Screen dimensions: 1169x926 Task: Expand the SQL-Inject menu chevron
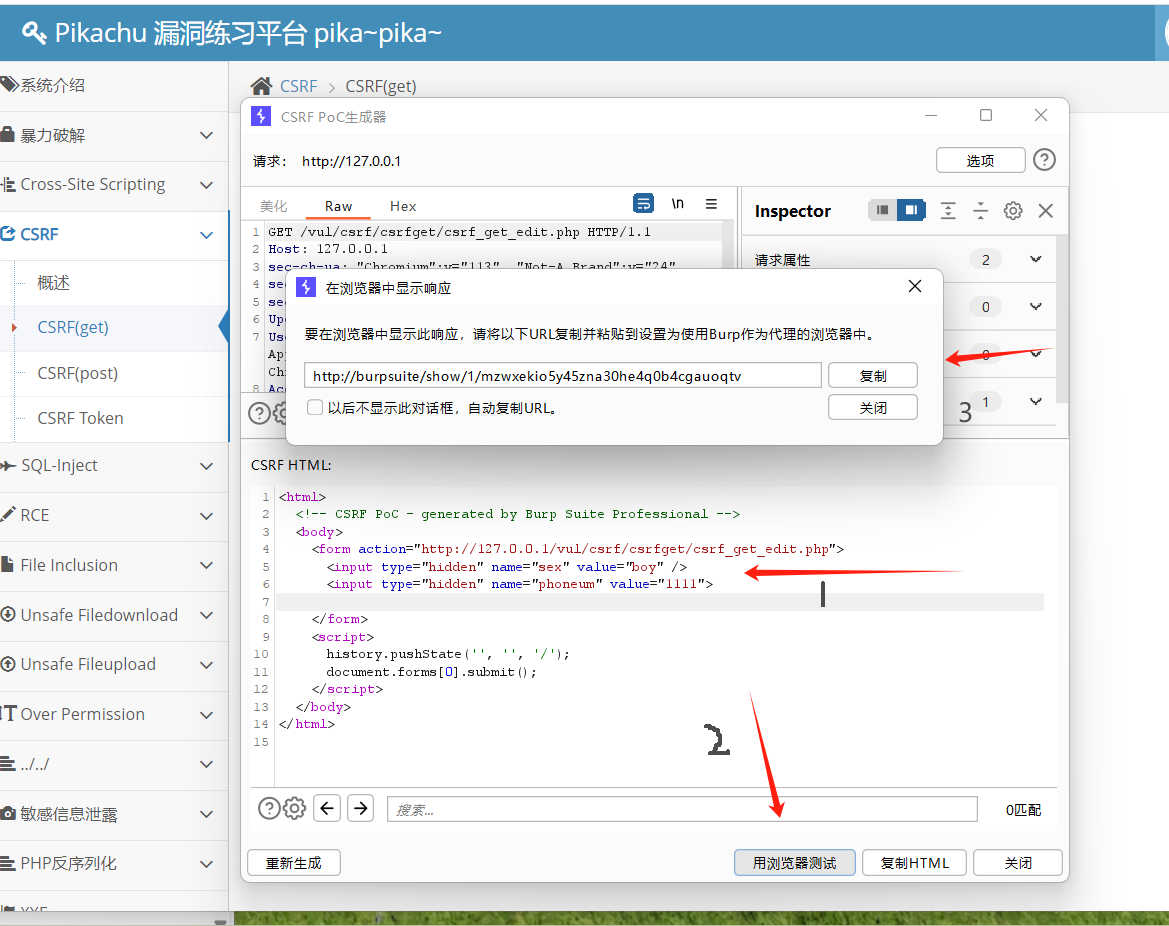tap(207, 466)
